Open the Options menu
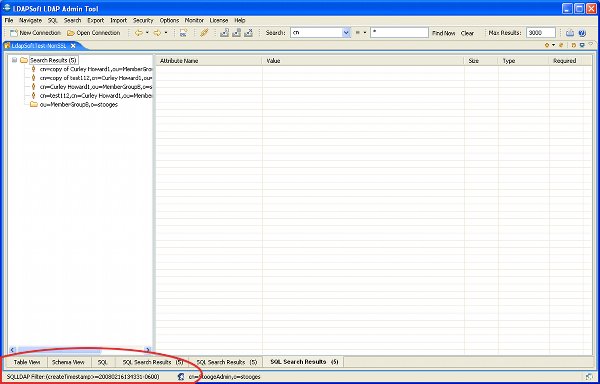The image size is (600, 384). (169, 20)
